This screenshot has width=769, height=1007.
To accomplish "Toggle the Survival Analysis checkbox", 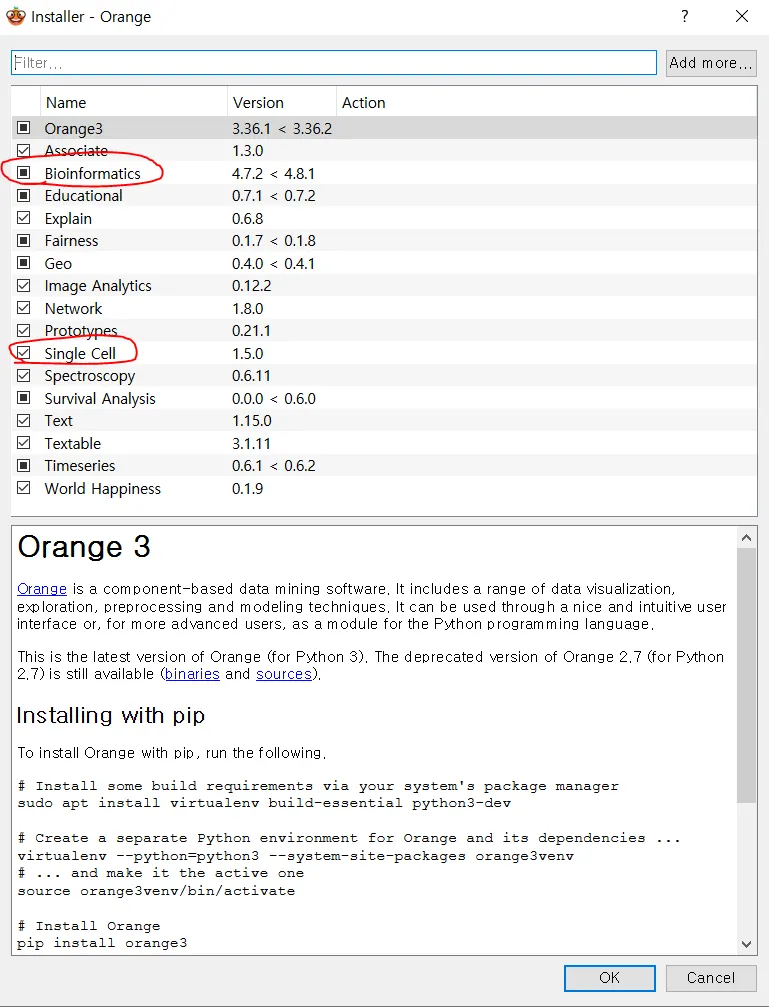I will coord(24,398).
